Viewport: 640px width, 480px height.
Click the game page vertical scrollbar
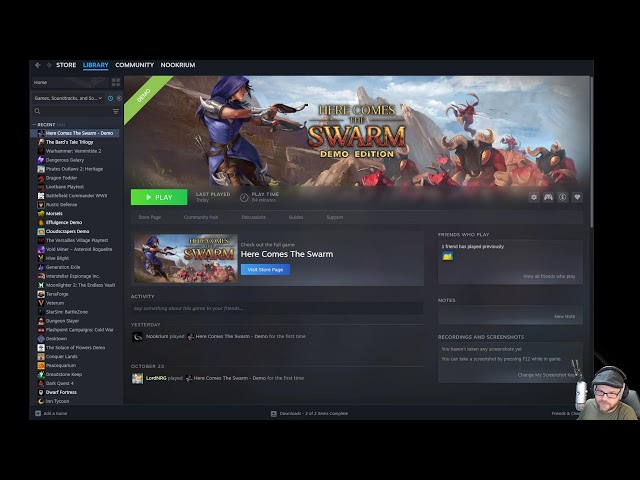592,151
